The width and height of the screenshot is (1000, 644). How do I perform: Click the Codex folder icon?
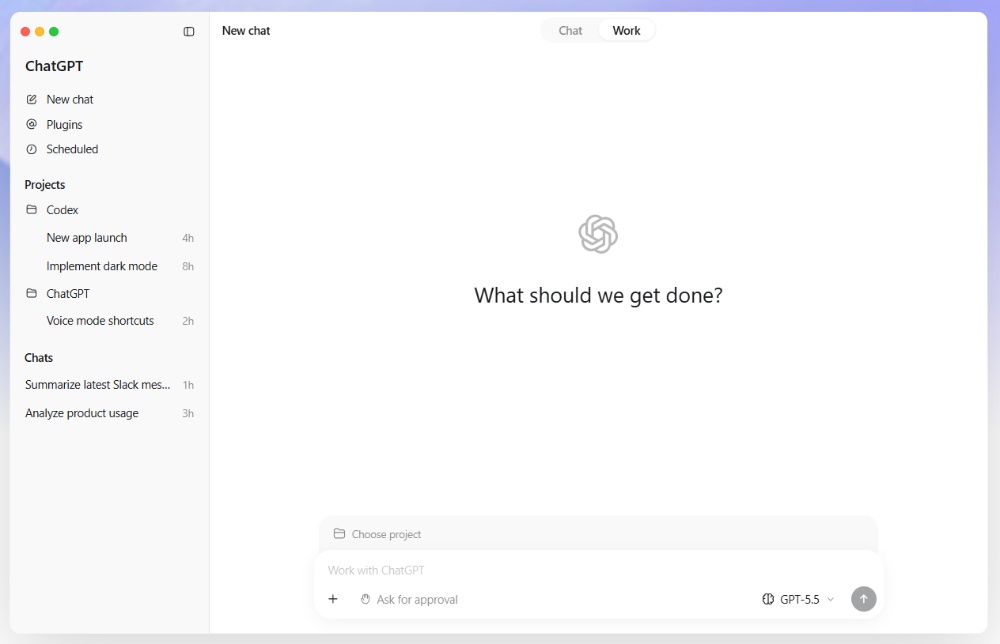(x=31, y=210)
